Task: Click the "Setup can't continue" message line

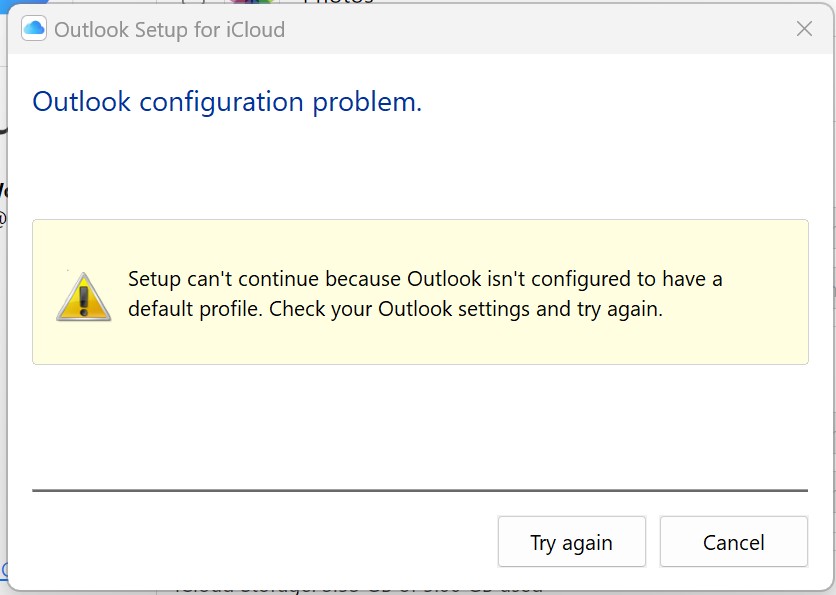Action: (425, 279)
